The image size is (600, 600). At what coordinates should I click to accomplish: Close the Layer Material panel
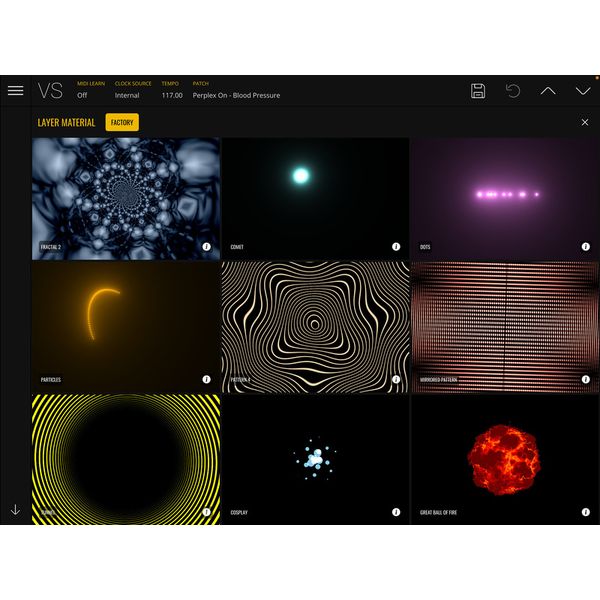(x=585, y=122)
